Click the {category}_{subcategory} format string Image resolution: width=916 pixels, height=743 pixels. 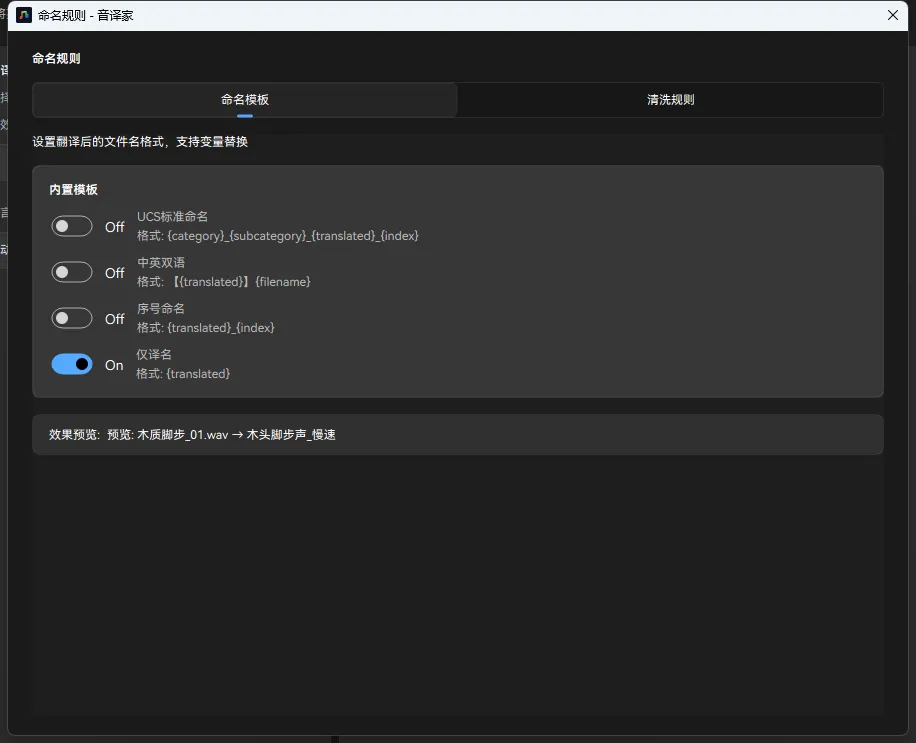click(x=293, y=236)
